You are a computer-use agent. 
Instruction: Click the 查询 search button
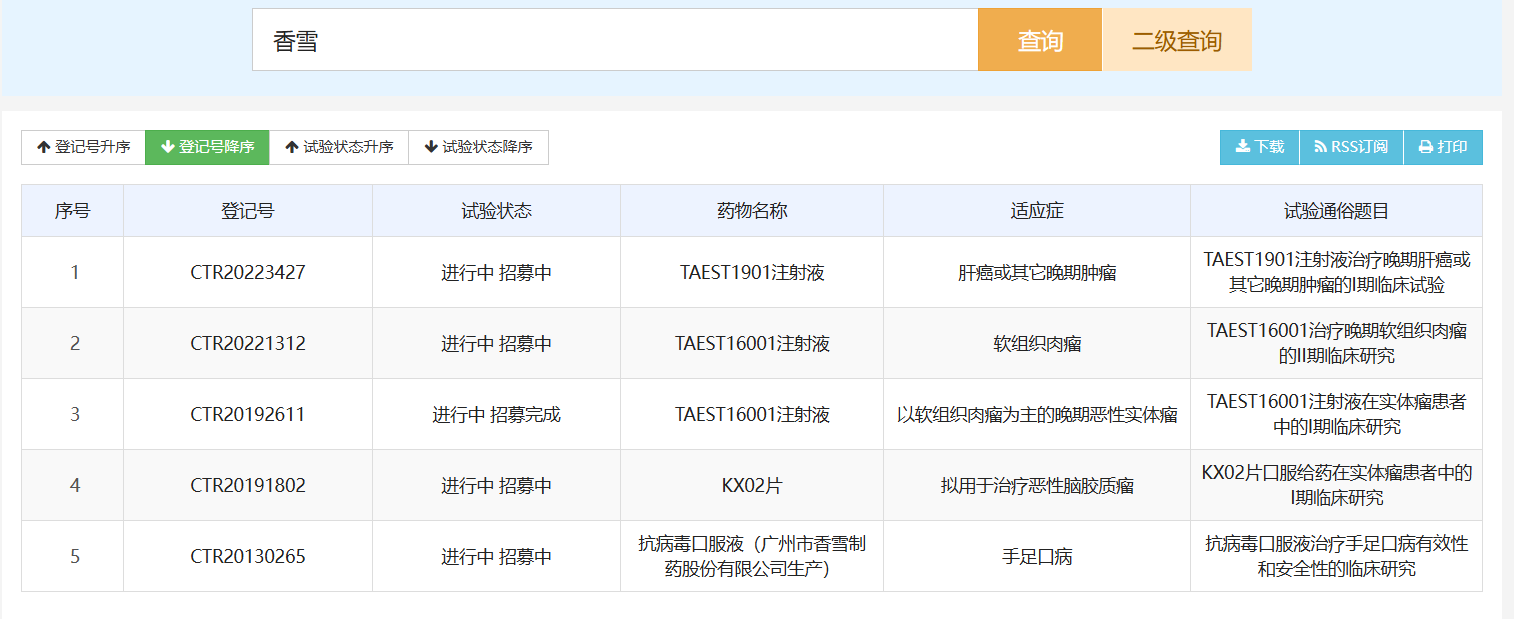1040,40
